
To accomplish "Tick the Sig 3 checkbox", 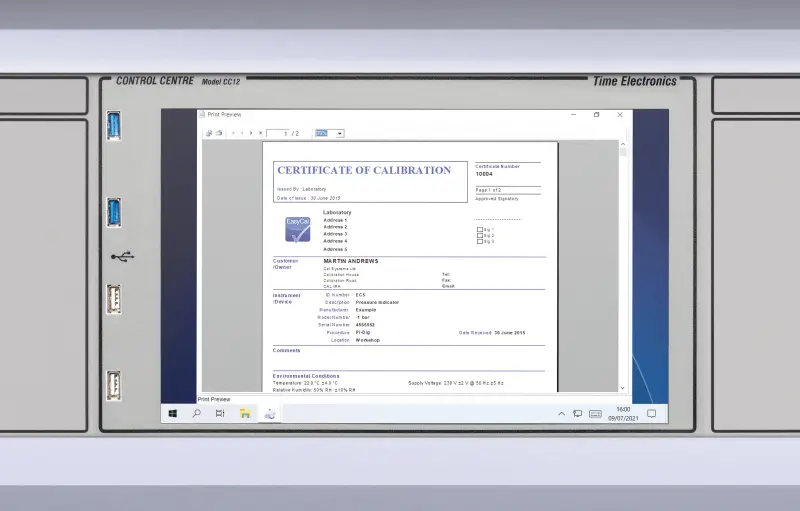I will (x=480, y=241).
